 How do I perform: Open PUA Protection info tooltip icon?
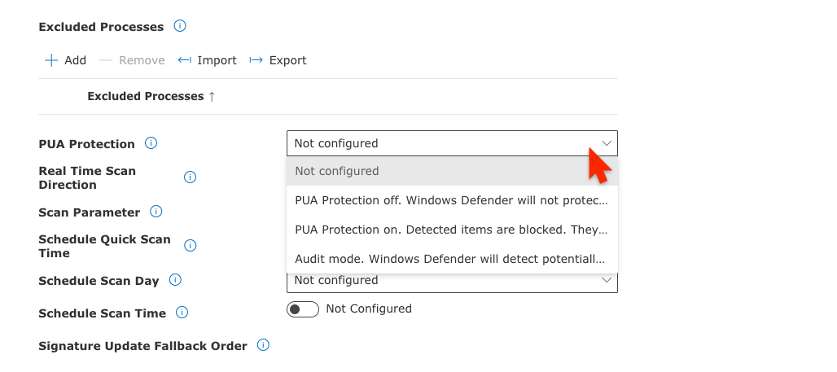[x=151, y=143]
